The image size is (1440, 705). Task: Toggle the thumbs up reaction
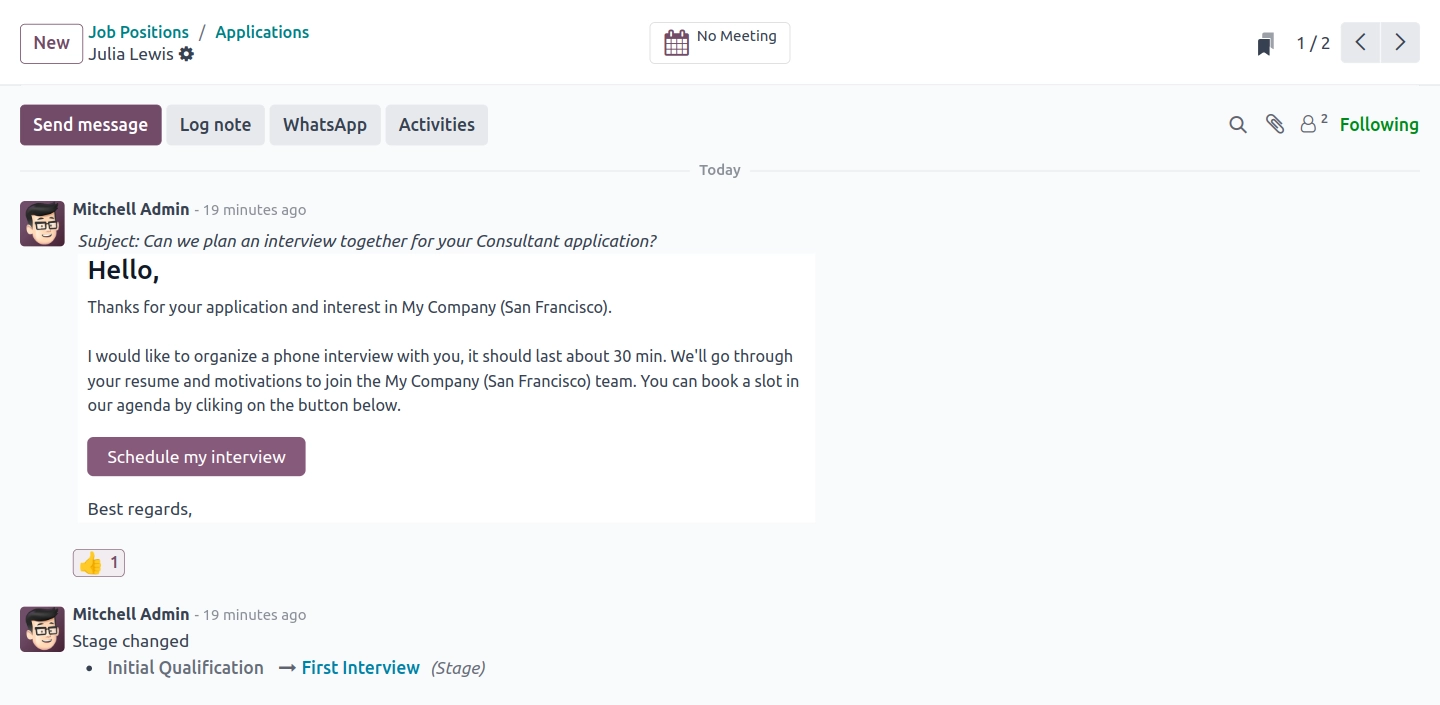99,563
